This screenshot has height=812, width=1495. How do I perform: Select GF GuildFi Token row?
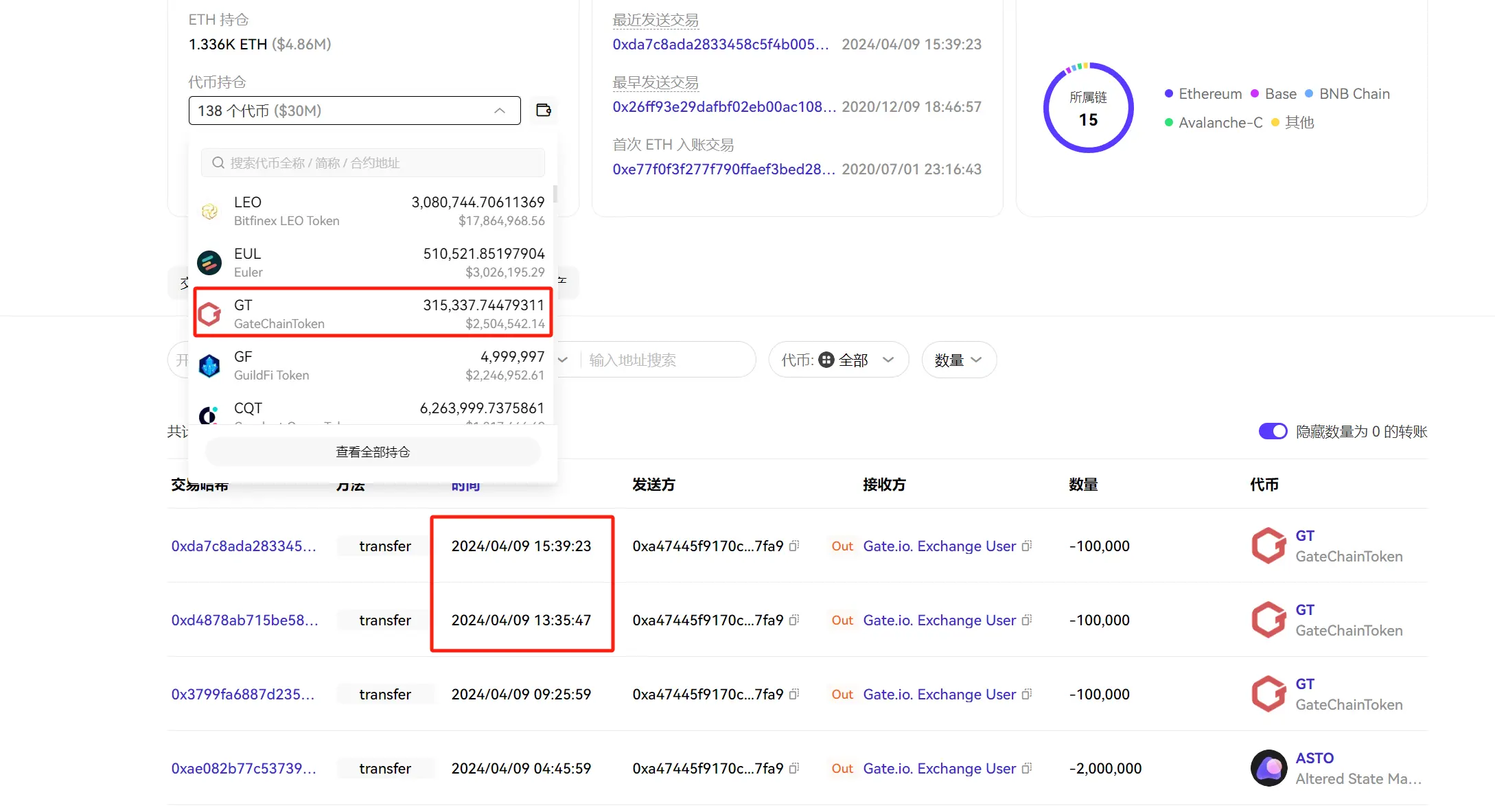[x=371, y=365]
